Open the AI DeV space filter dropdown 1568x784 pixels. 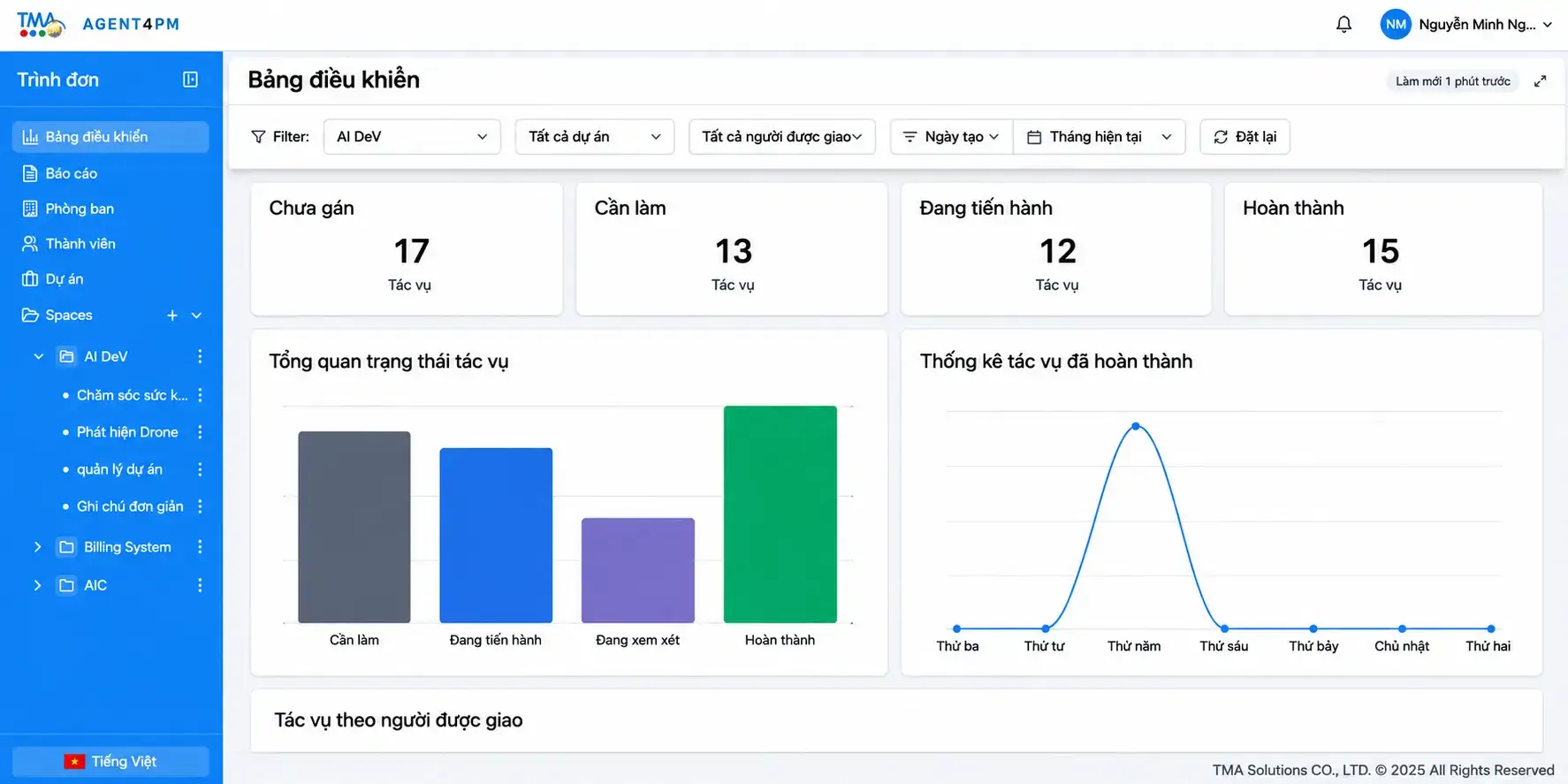click(x=412, y=137)
